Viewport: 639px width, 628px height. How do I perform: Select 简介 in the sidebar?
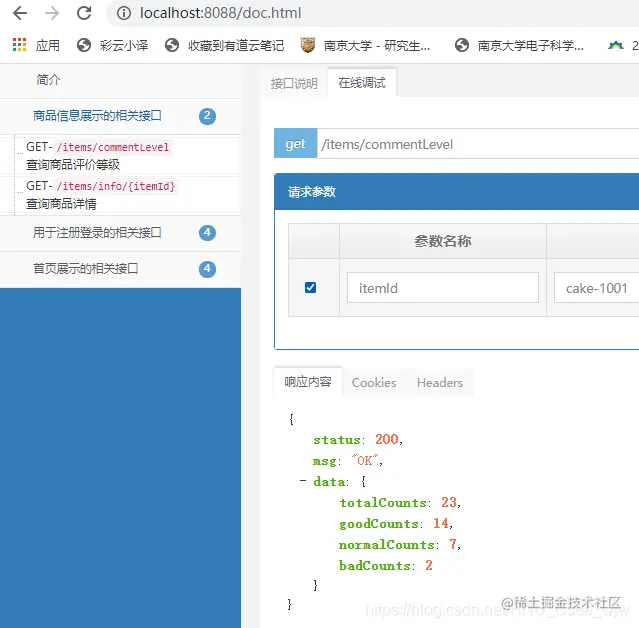click(48, 79)
